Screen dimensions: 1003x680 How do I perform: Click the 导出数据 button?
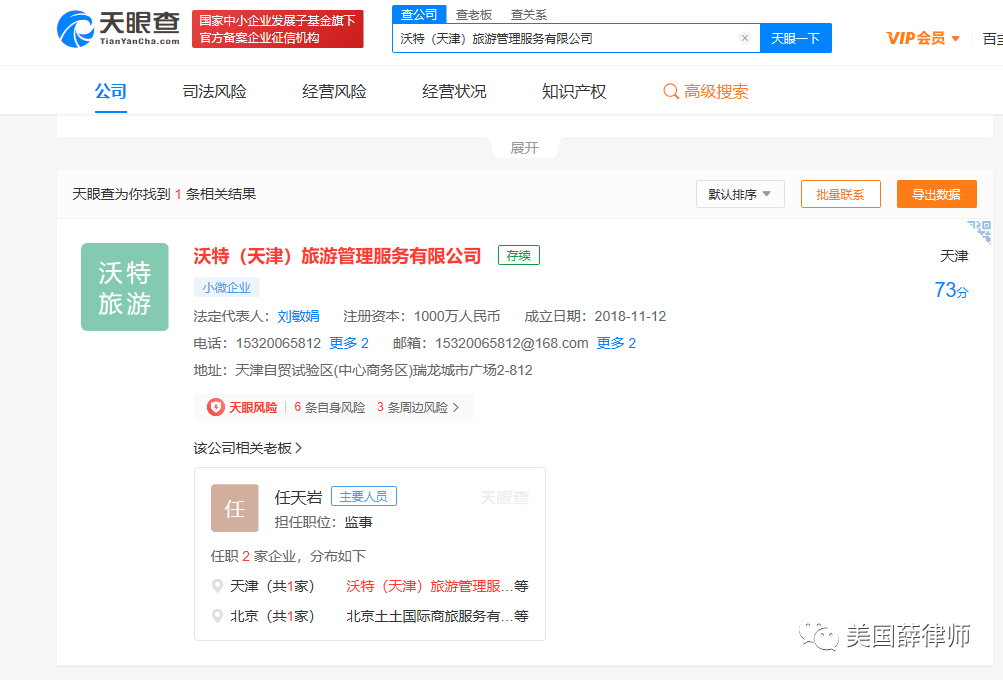[x=936, y=194]
